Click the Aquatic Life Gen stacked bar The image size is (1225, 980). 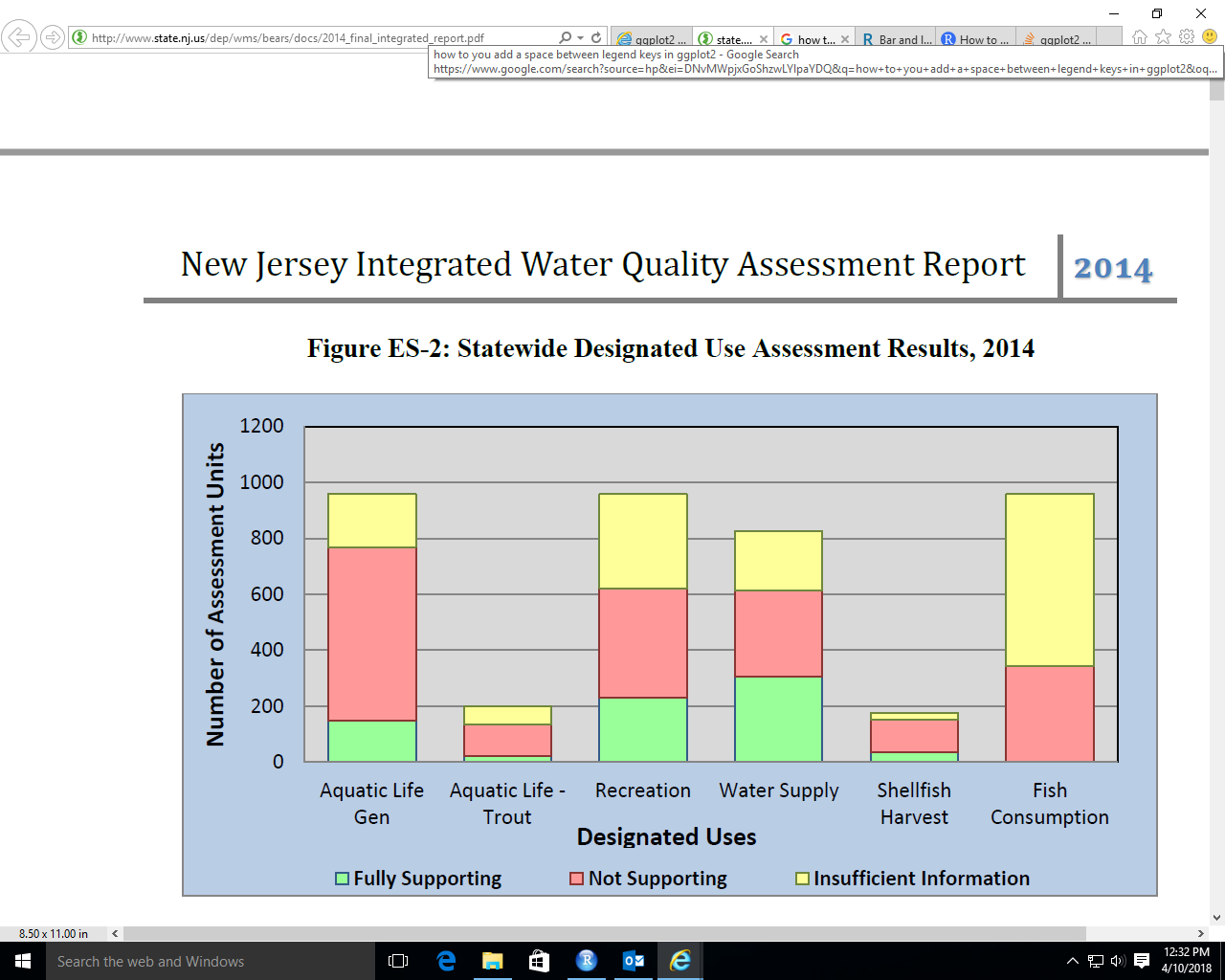pos(372,628)
